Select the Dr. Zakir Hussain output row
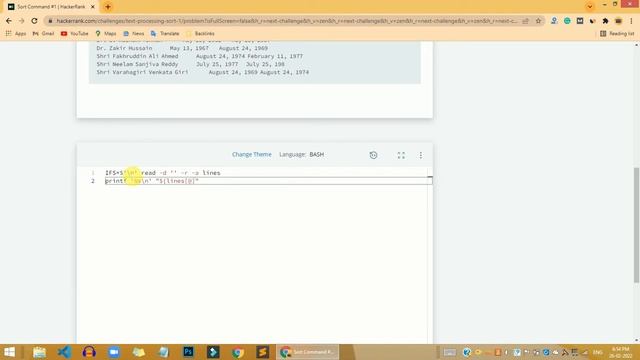 pos(182,48)
